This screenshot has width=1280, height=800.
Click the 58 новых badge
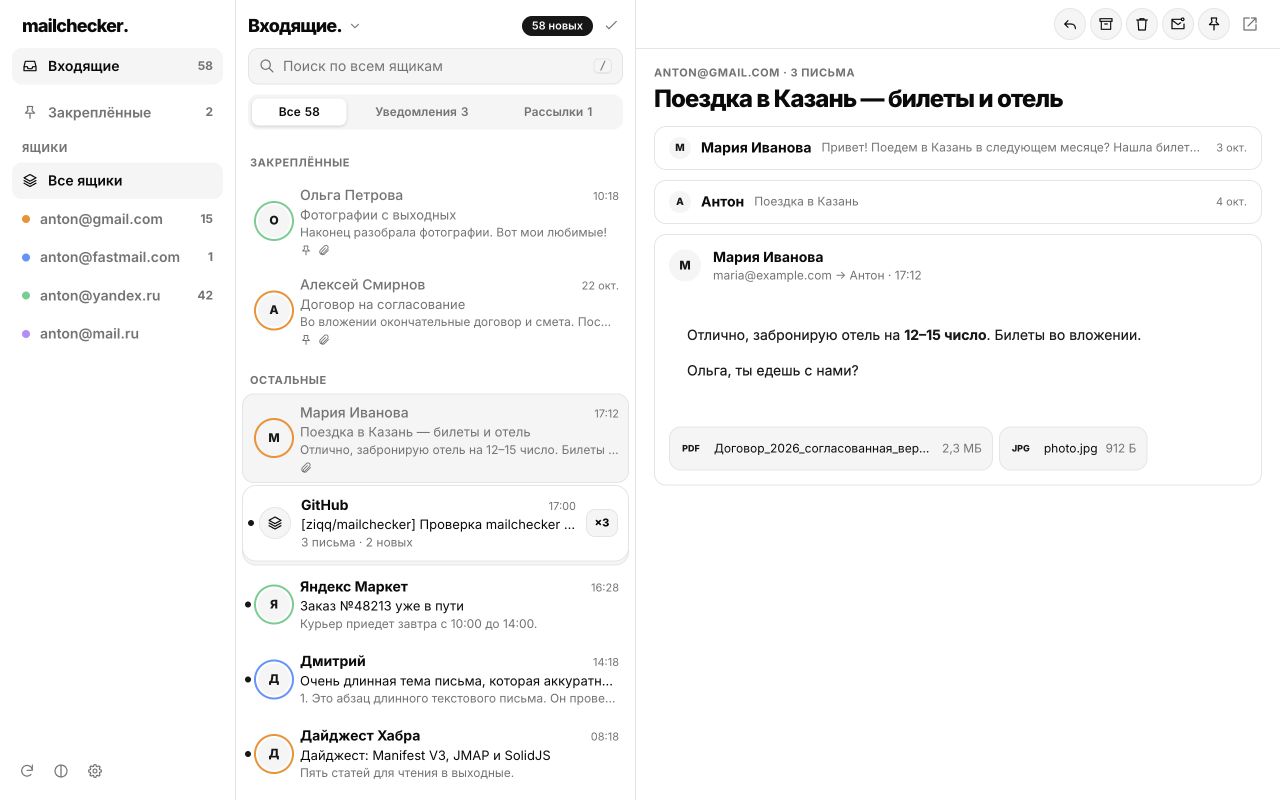tap(557, 26)
